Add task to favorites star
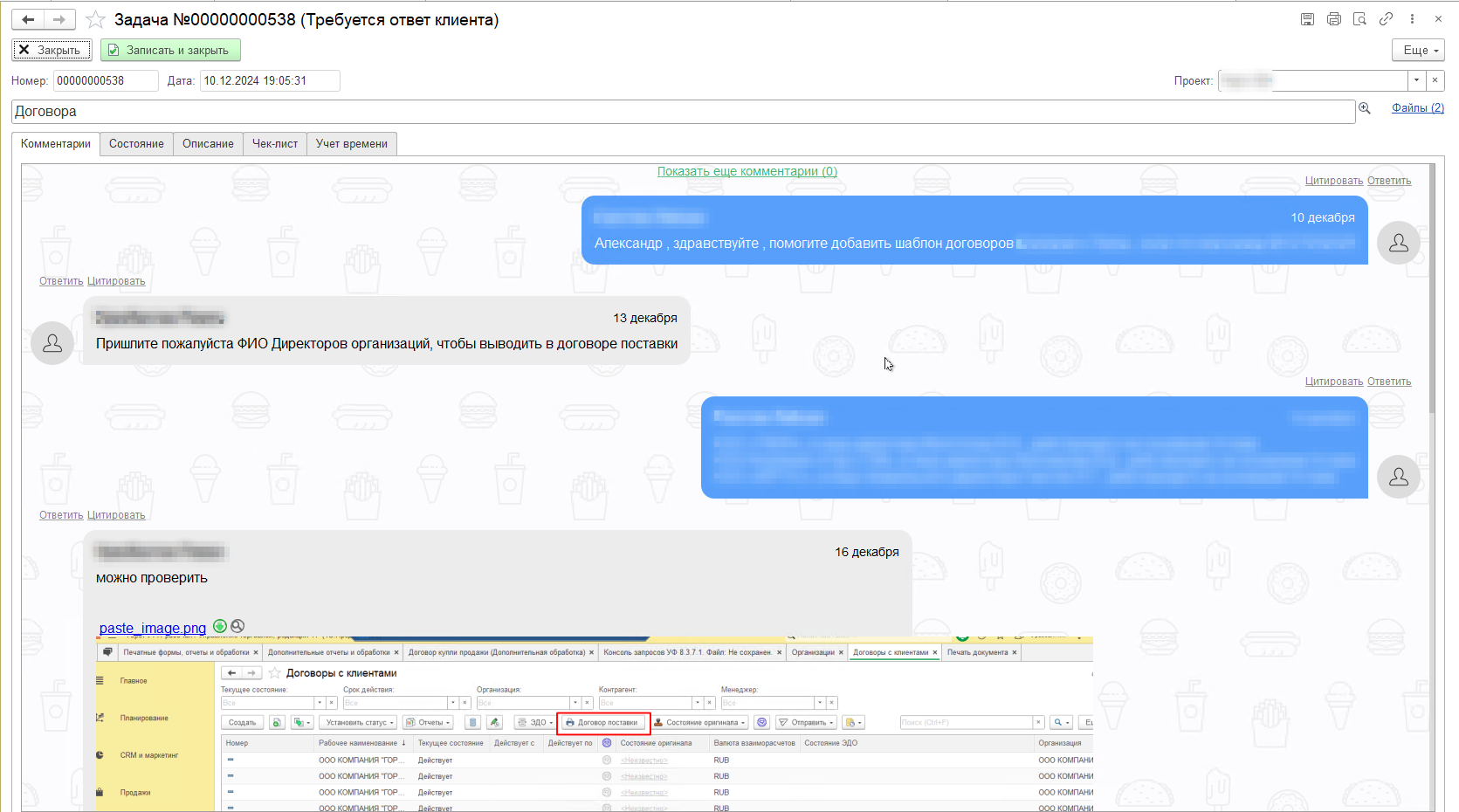The height and width of the screenshot is (812, 1459). click(x=96, y=19)
